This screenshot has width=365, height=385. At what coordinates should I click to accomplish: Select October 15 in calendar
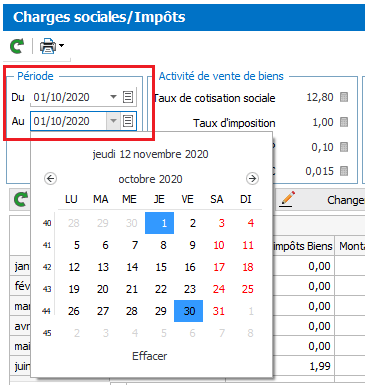pos(161,267)
